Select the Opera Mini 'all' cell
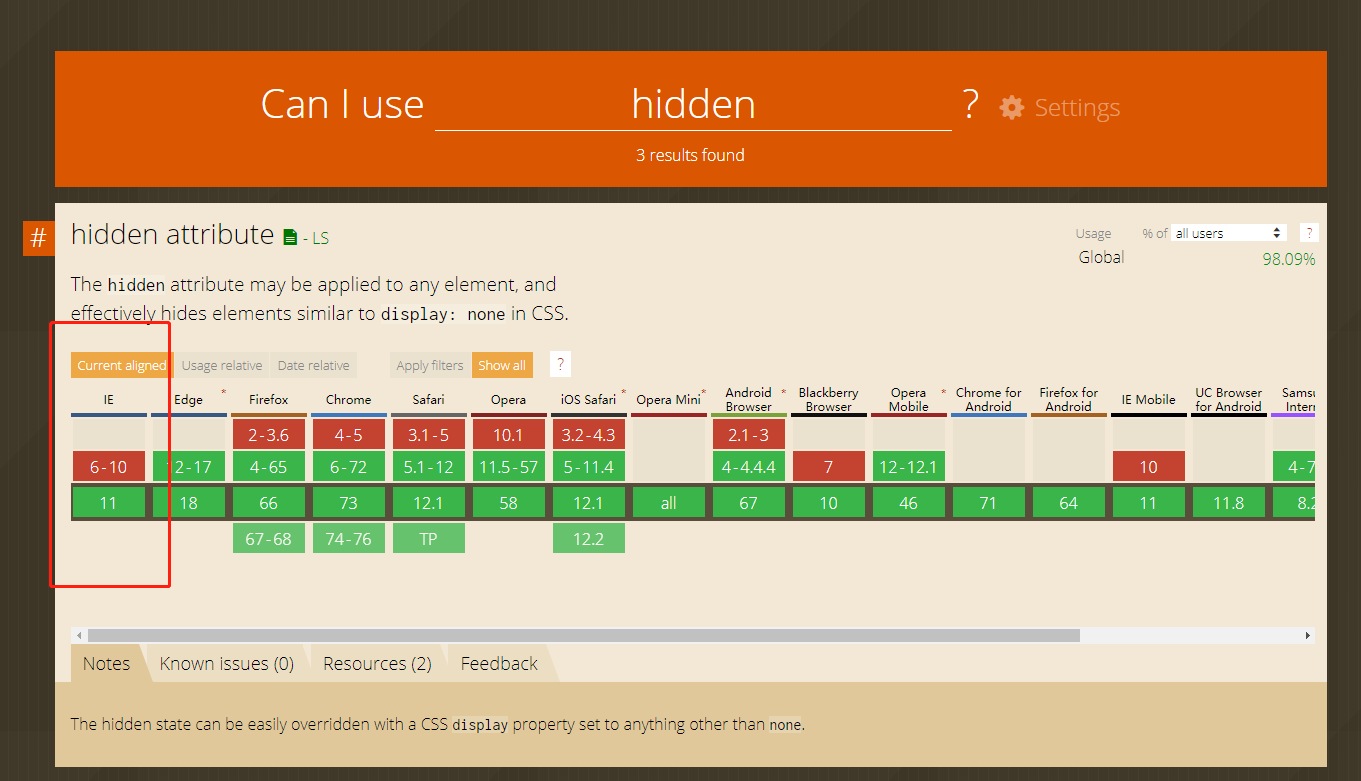 [669, 503]
